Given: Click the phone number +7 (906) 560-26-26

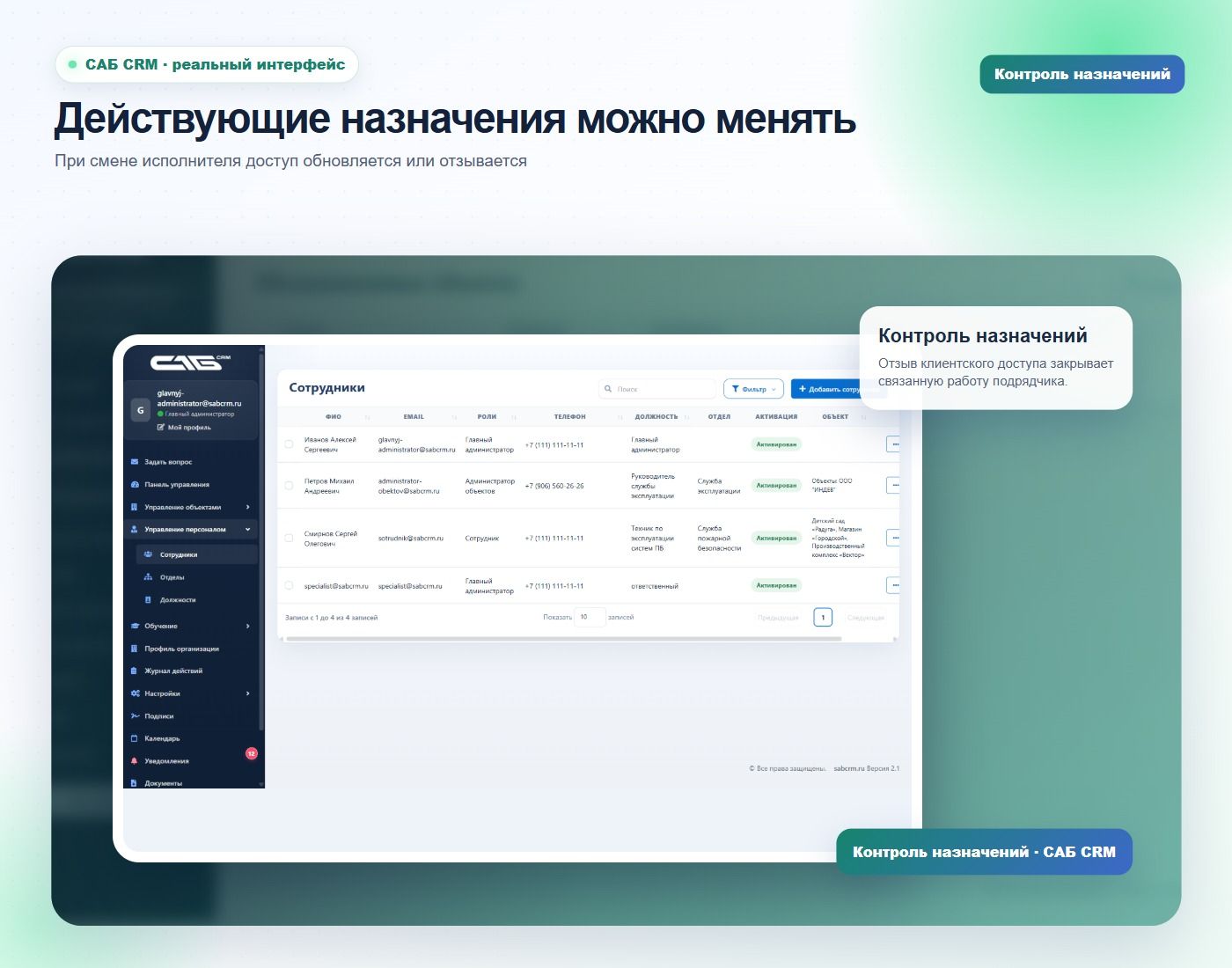Looking at the screenshot, I should [x=554, y=486].
